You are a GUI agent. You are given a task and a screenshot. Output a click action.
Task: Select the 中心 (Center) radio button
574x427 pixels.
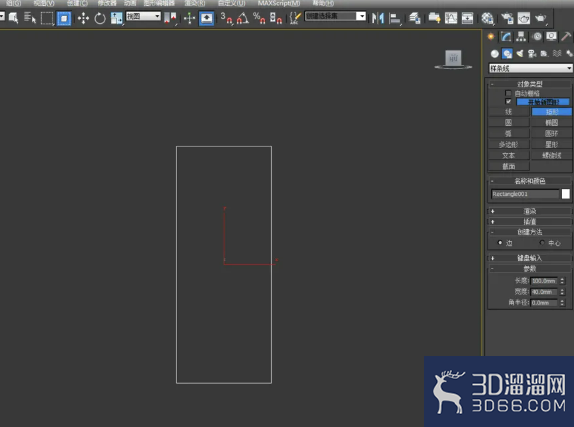(x=542, y=242)
